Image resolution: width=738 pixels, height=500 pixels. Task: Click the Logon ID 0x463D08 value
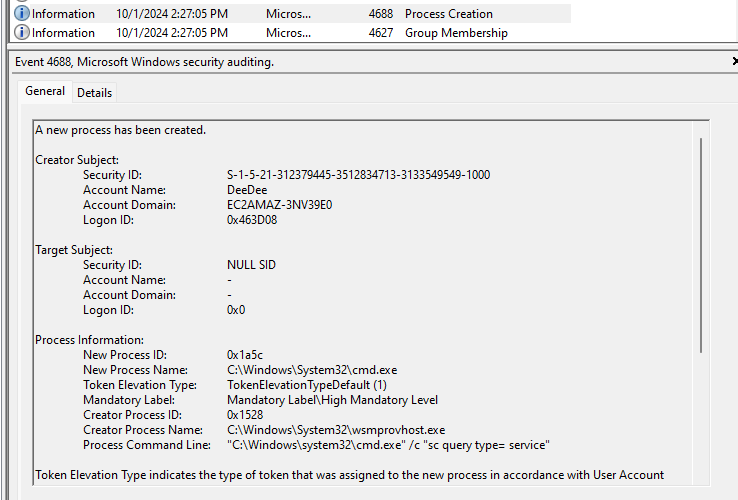(x=252, y=220)
